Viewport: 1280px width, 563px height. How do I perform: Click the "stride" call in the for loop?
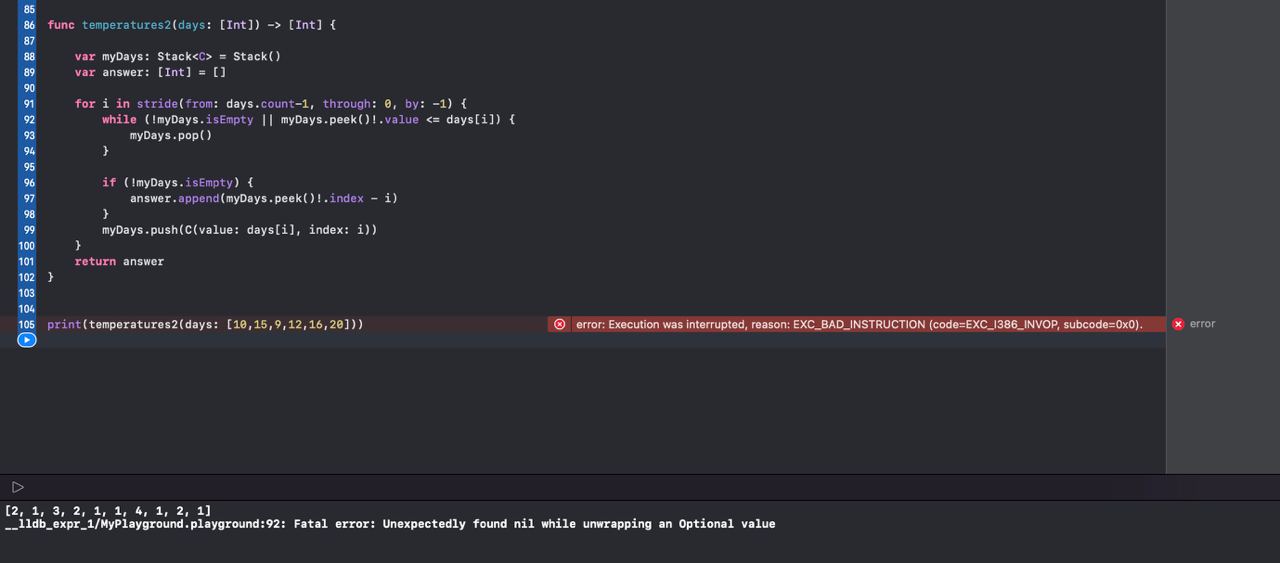click(157, 104)
